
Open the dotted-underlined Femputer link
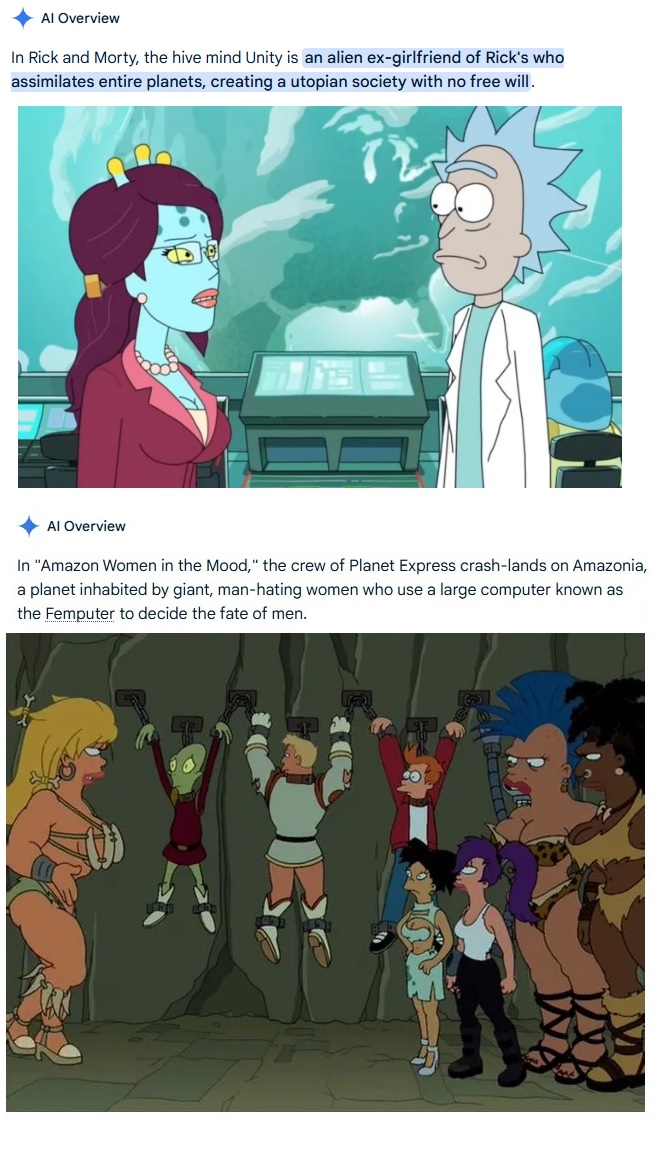pos(80,613)
